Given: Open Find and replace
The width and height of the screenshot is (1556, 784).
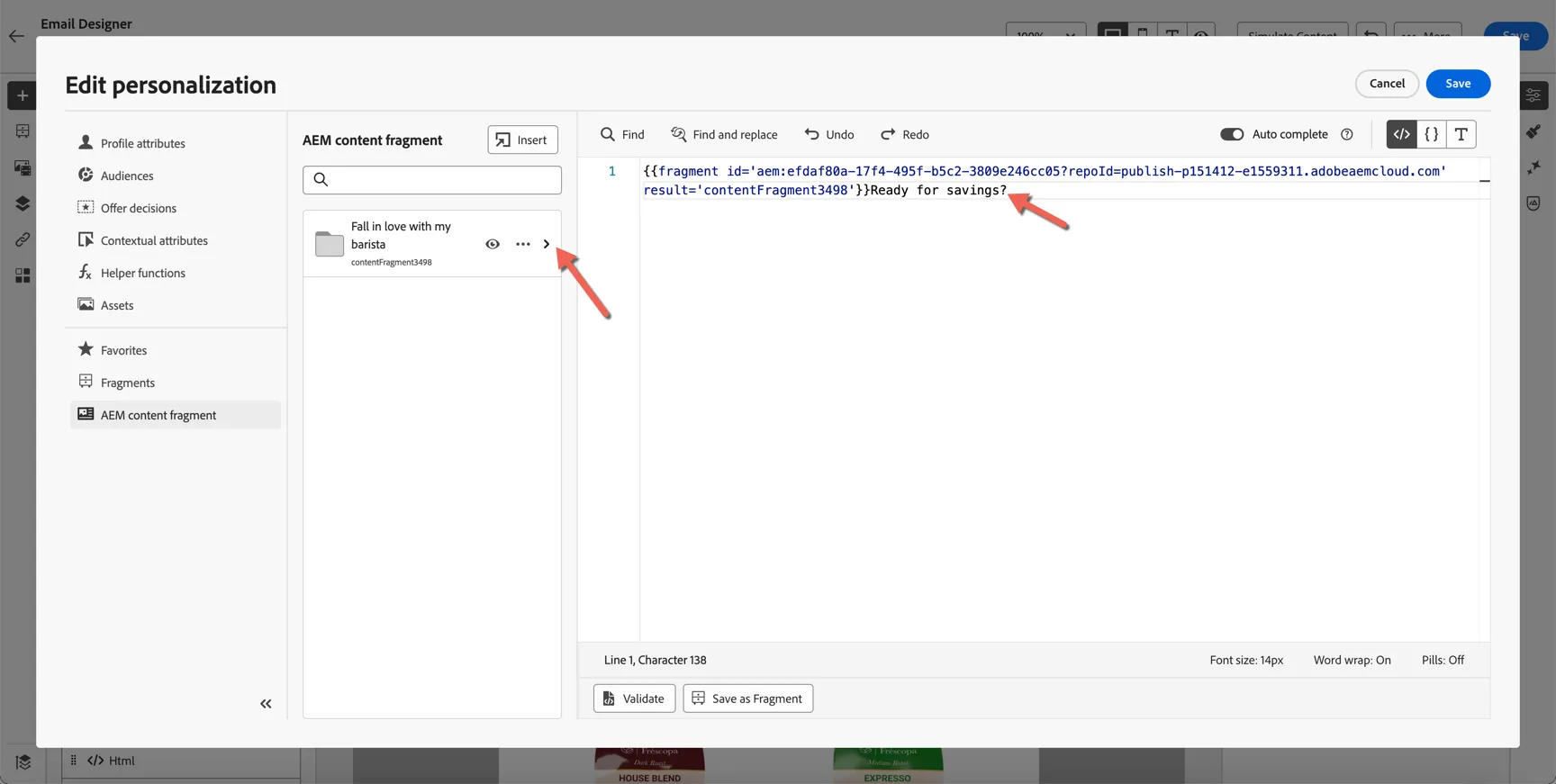Looking at the screenshot, I should click(x=724, y=134).
